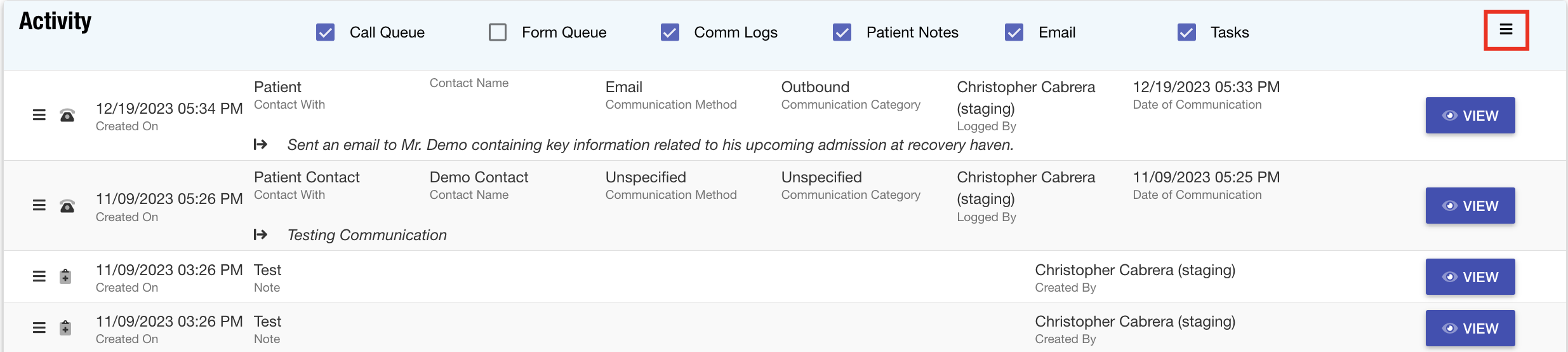1568x352 pixels.
Task: Disable the Patient Notes checkbox
Action: (x=842, y=32)
